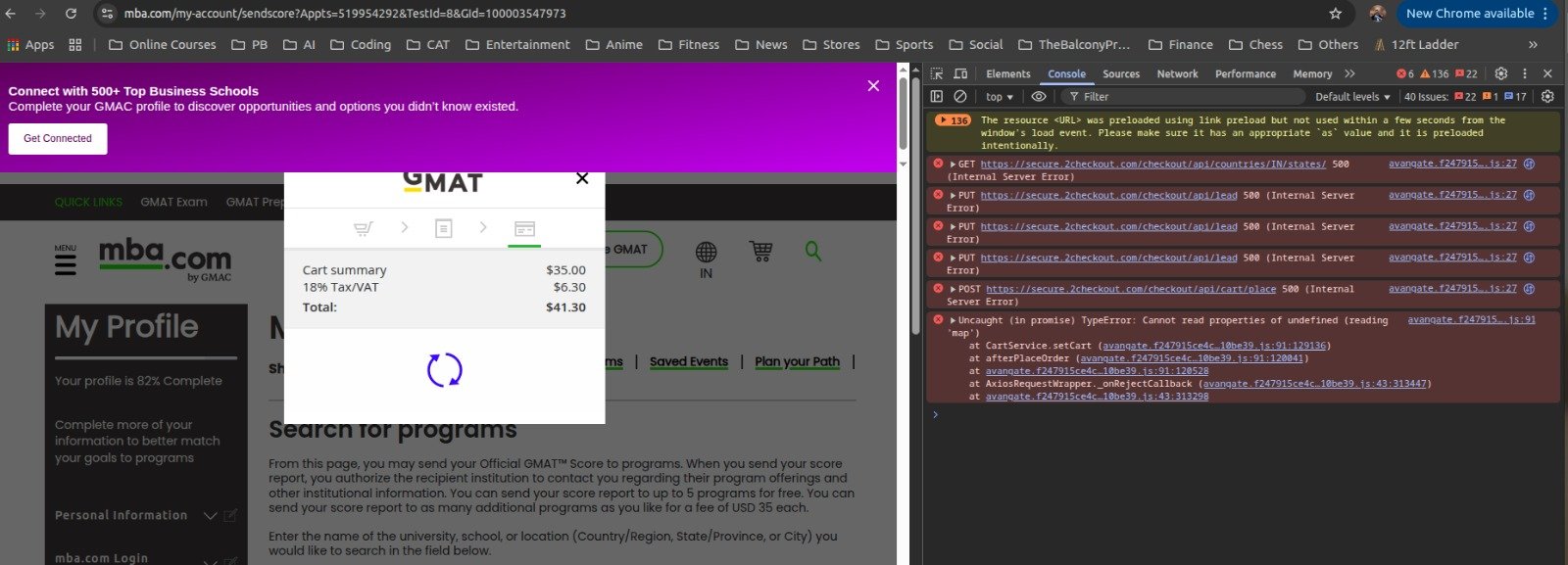Click the billing form step icon in checkout
Image resolution: width=1568 pixels, height=565 pixels.
pyautogui.click(x=444, y=228)
